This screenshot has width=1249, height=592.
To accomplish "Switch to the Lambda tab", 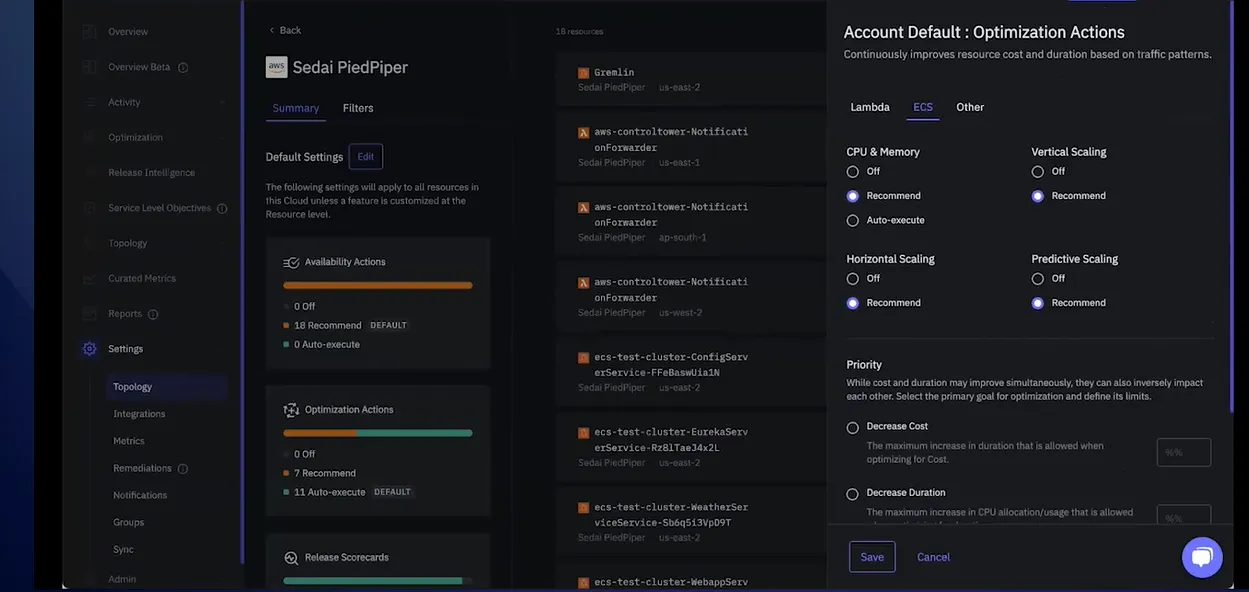I will pos(870,107).
